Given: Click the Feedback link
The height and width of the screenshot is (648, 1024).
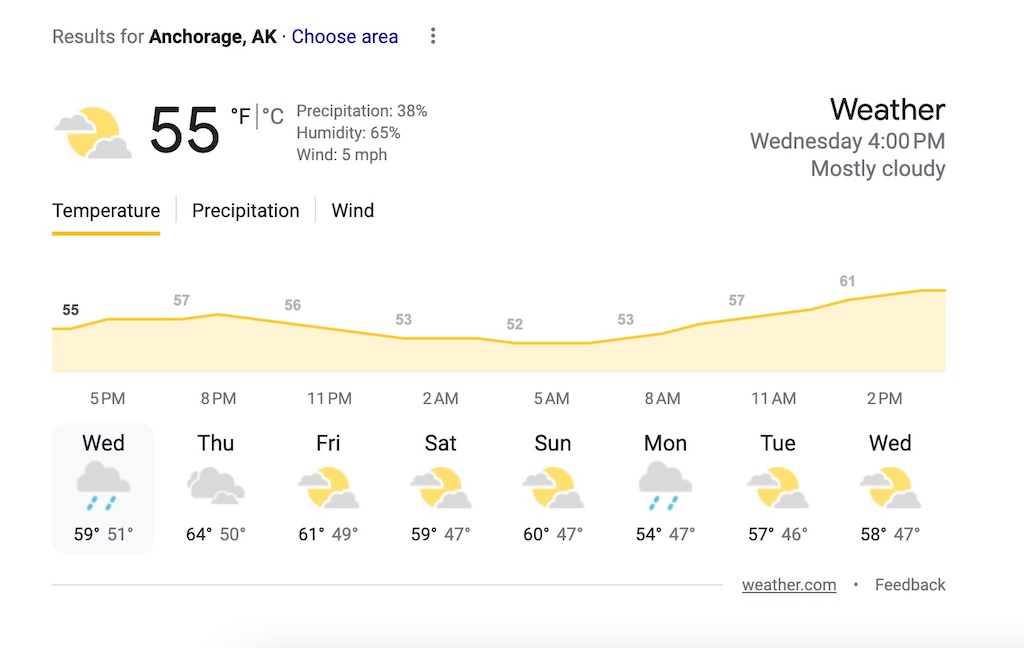Looking at the screenshot, I should 910,585.
